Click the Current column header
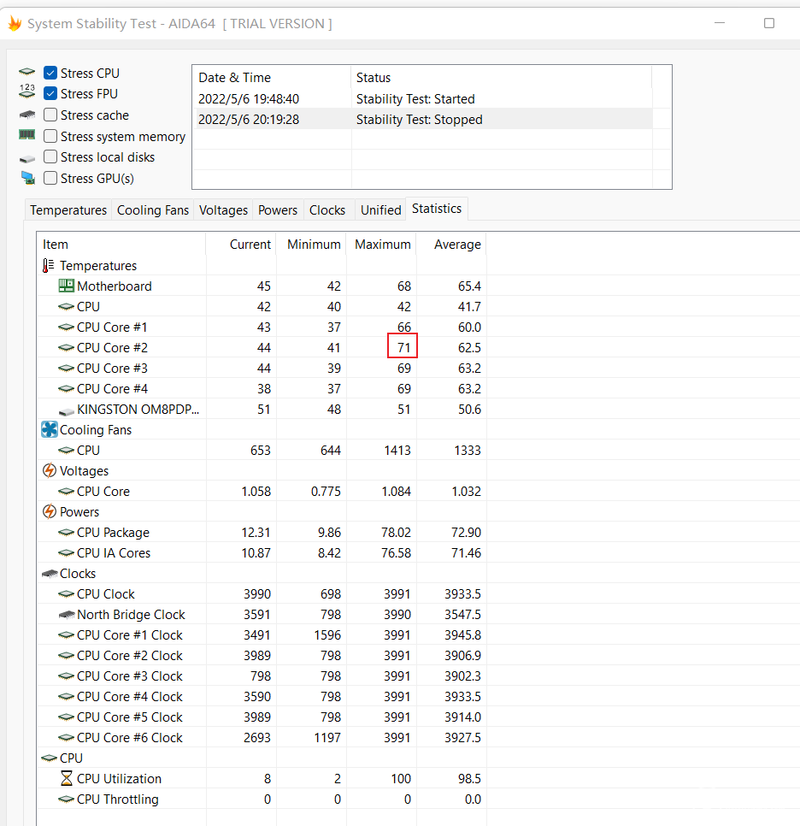The height and width of the screenshot is (826, 800). click(241, 244)
